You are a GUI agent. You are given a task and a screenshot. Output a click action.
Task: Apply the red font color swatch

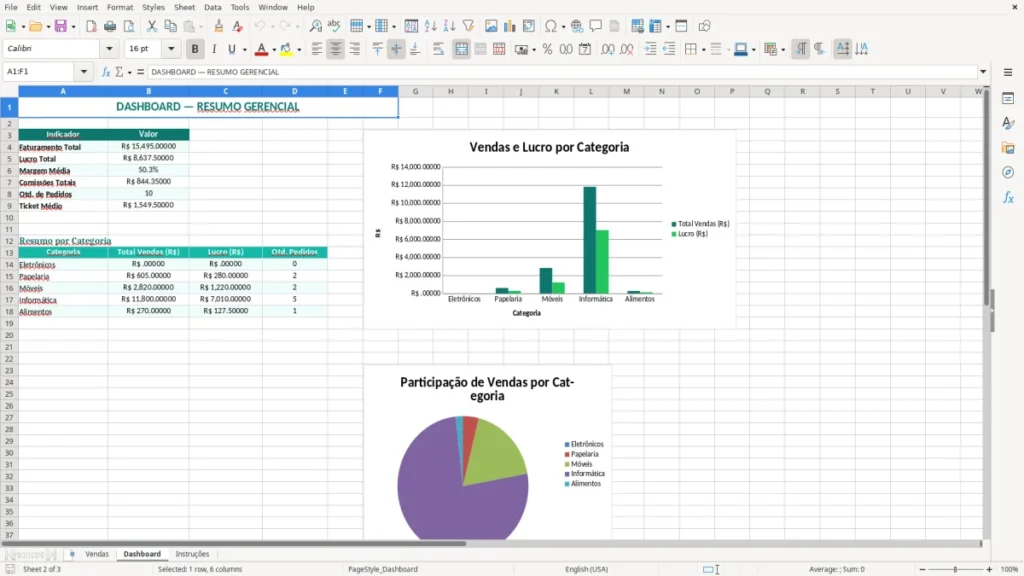(261, 49)
